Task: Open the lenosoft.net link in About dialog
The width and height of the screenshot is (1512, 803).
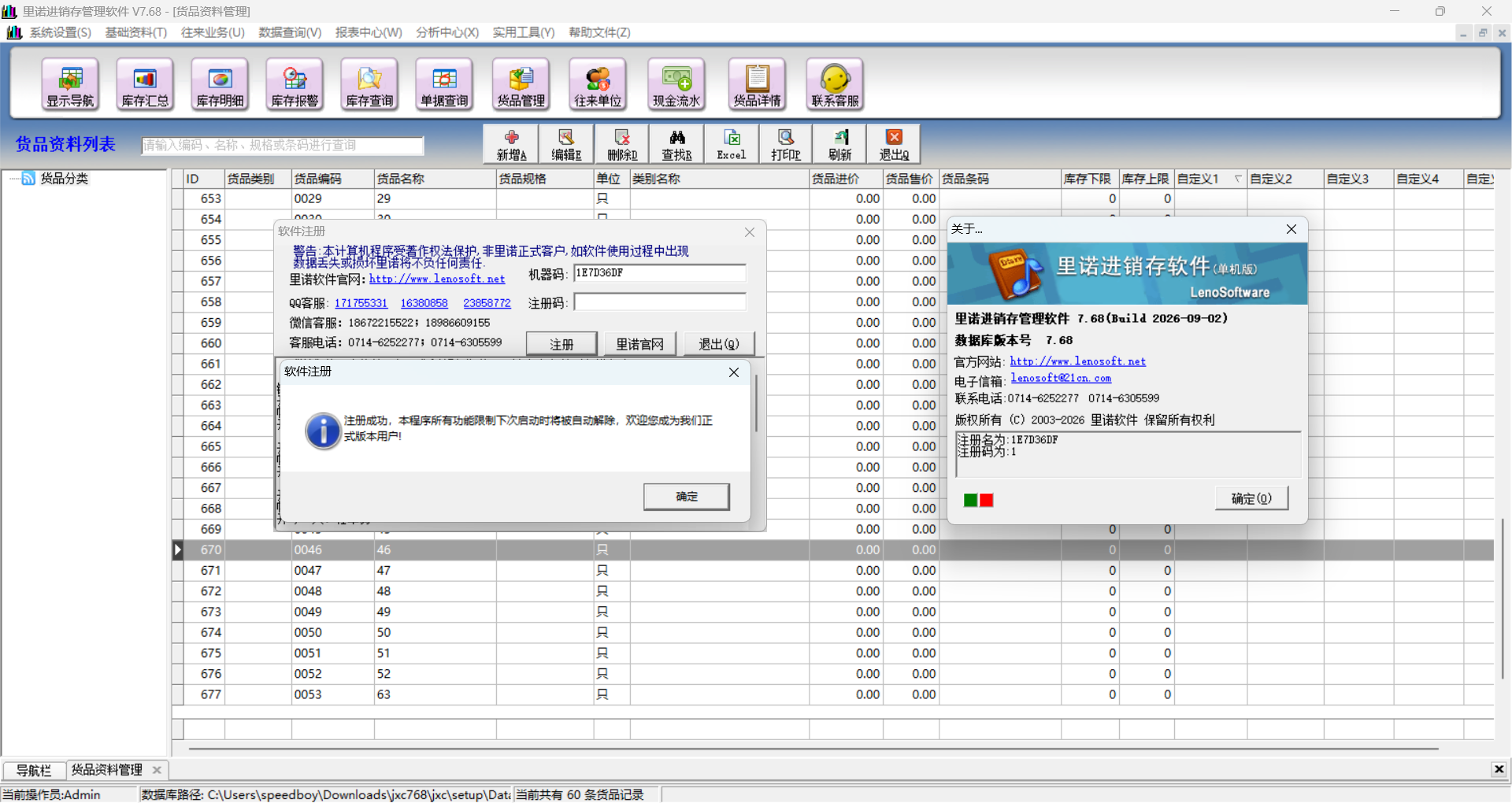Action: pyautogui.click(x=1077, y=361)
